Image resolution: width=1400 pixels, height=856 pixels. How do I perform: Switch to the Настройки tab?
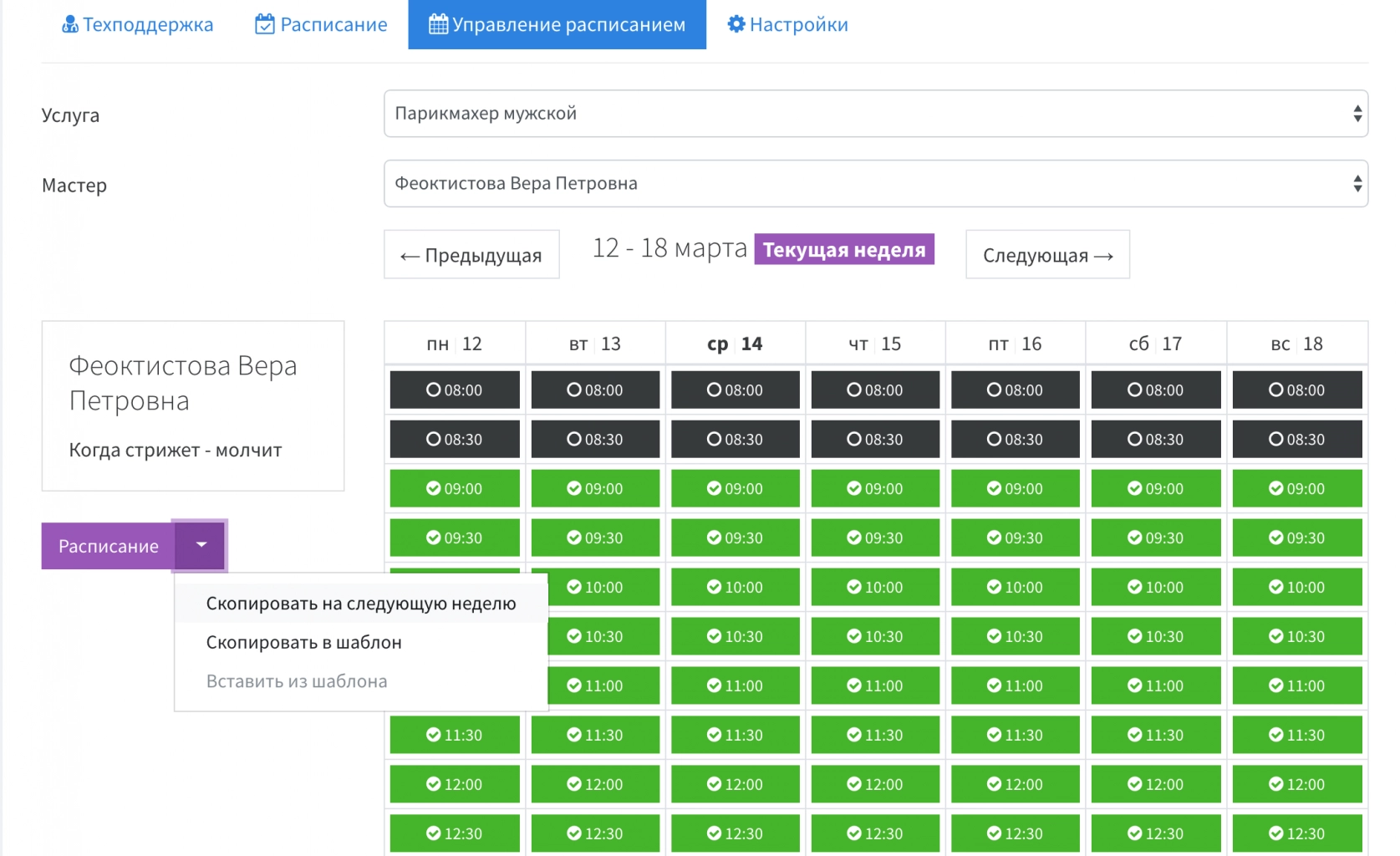(787, 24)
